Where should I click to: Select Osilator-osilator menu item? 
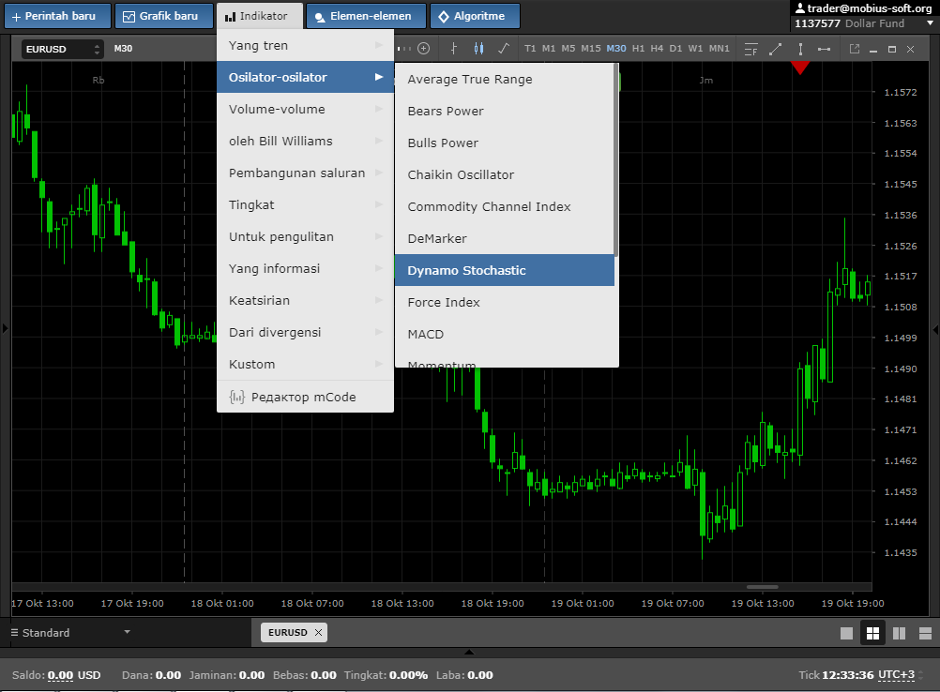coord(305,77)
